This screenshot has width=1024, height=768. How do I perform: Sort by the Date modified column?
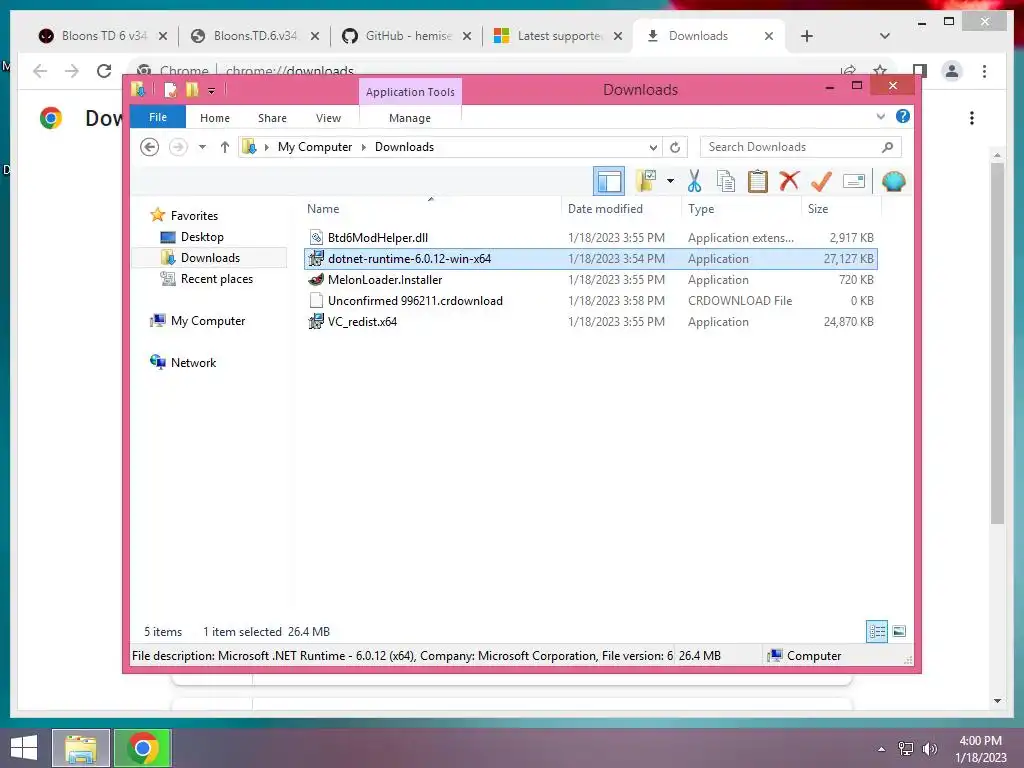click(622, 208)
